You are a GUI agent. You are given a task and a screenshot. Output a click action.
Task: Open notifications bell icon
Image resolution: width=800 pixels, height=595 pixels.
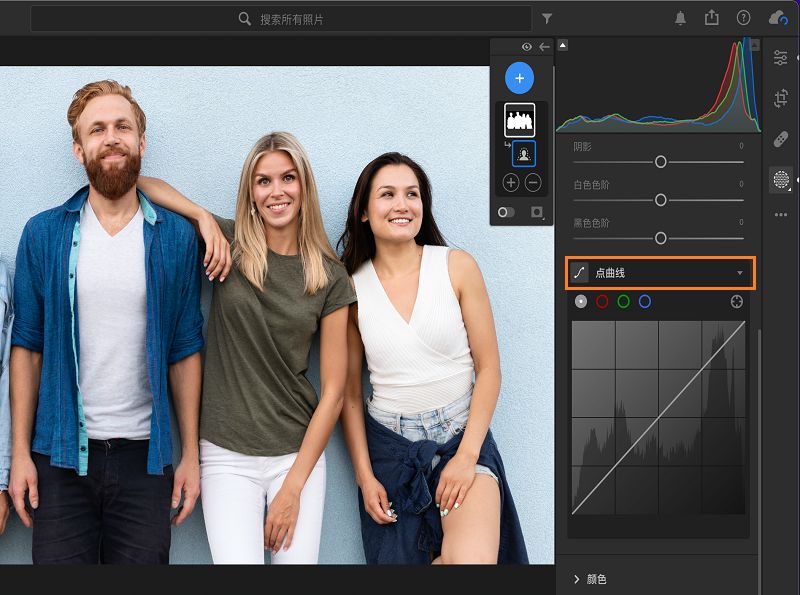[x=681, y=18]
